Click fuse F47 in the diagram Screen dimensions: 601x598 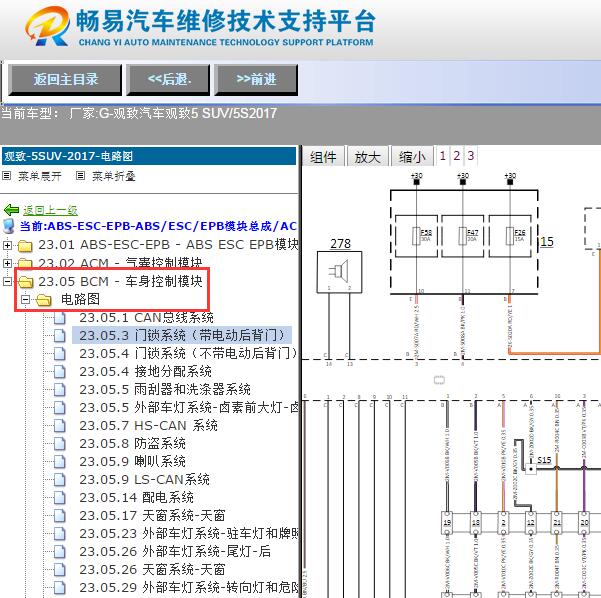click(x=463, y=236)
